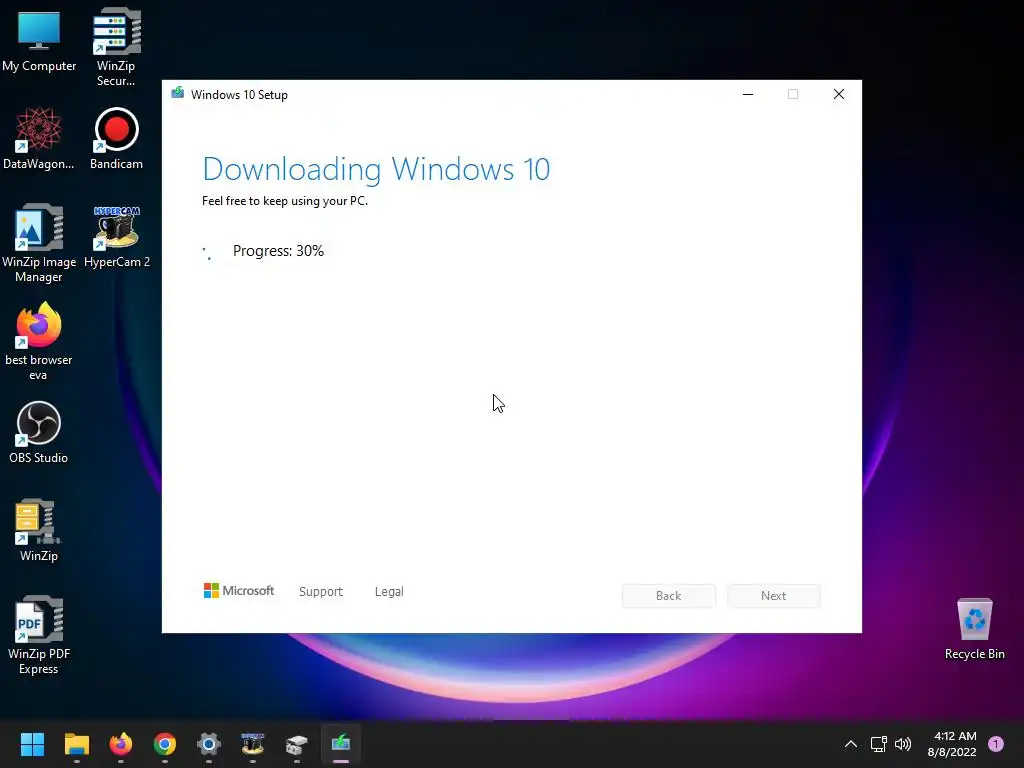Select Windows 10 Setup taskbar icon
Image resolution: width=1024 pixels, height=768 pixels.
341,744
